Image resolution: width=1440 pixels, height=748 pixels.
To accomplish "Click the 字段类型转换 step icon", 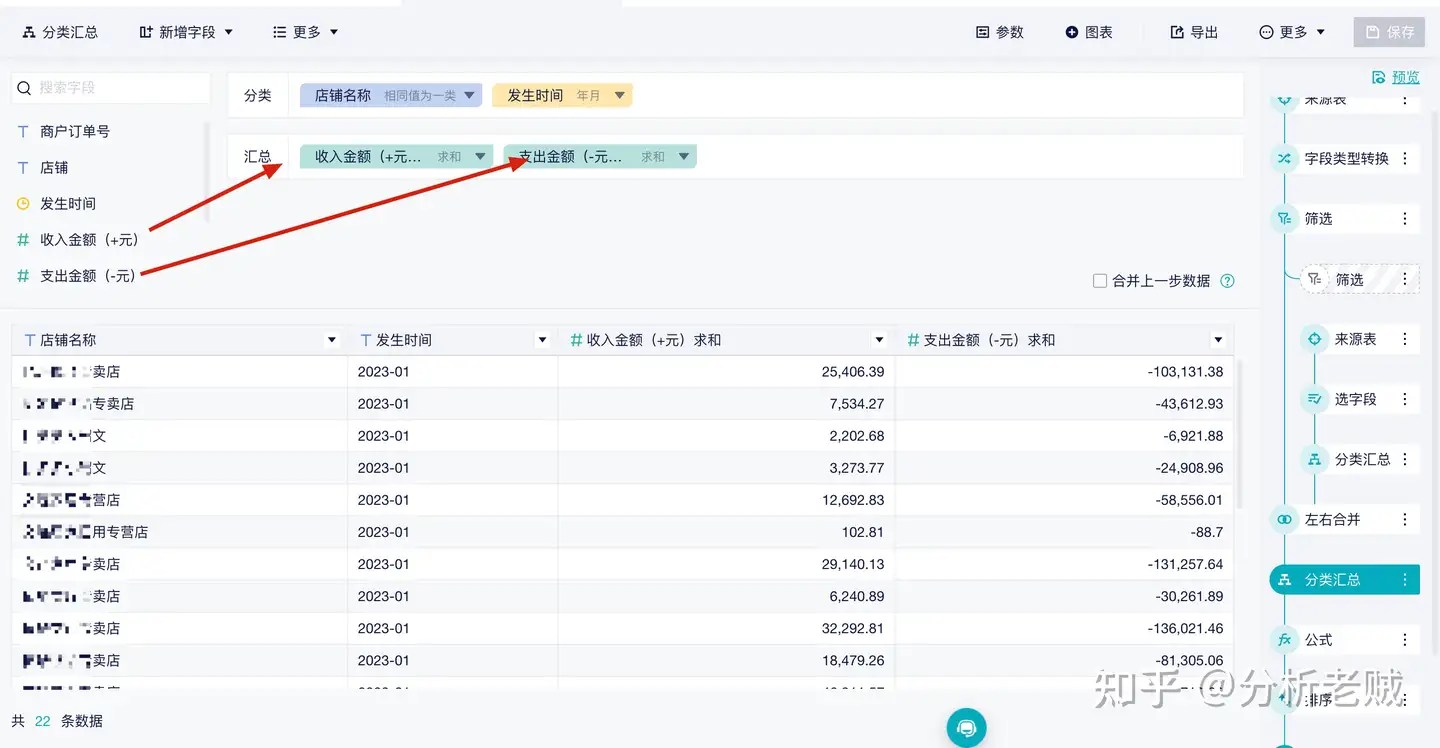I will (1284, 159).
